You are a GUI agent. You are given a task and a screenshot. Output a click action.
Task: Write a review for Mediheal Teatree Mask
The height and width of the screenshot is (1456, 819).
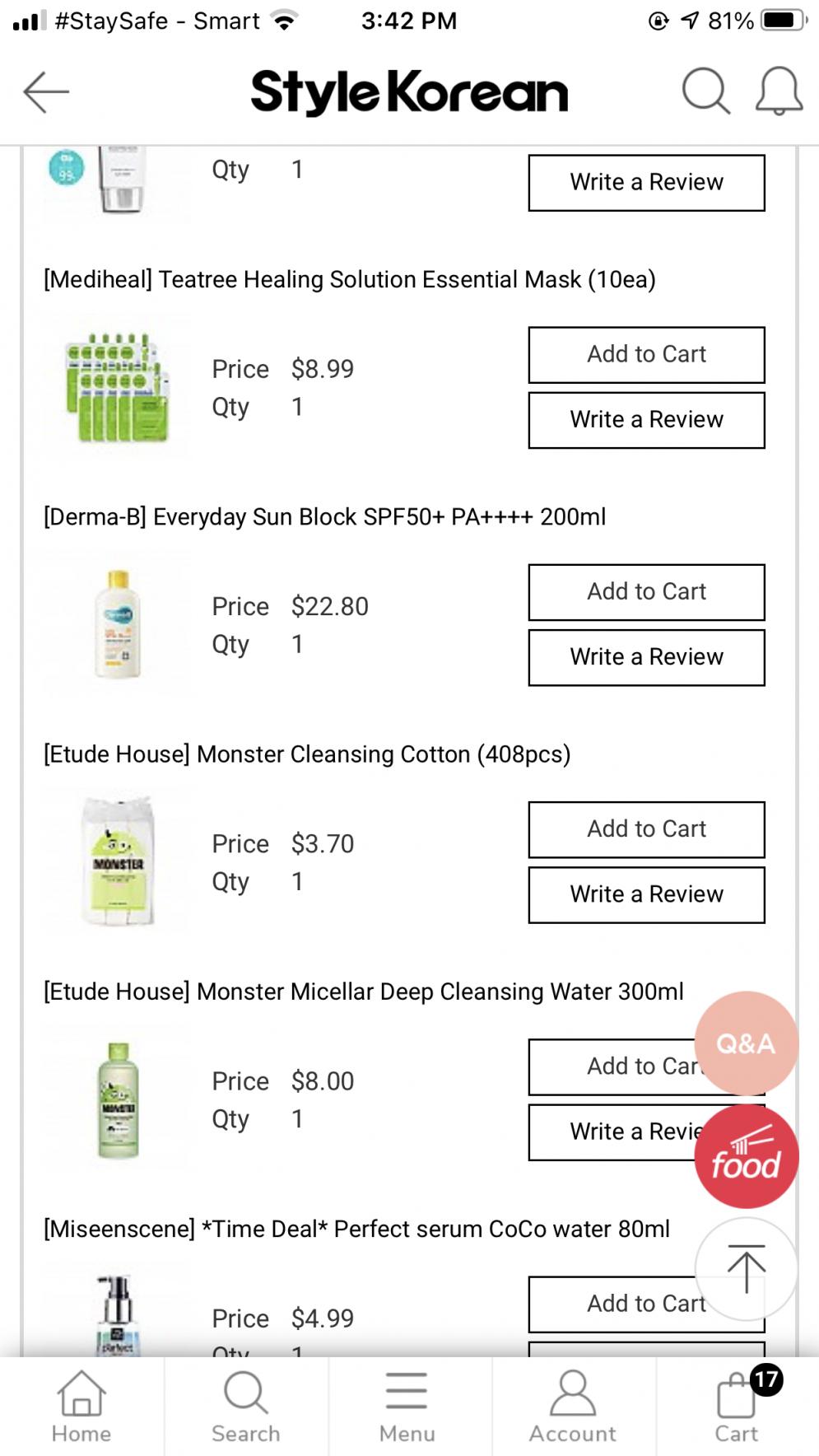[x=646, y=420]
